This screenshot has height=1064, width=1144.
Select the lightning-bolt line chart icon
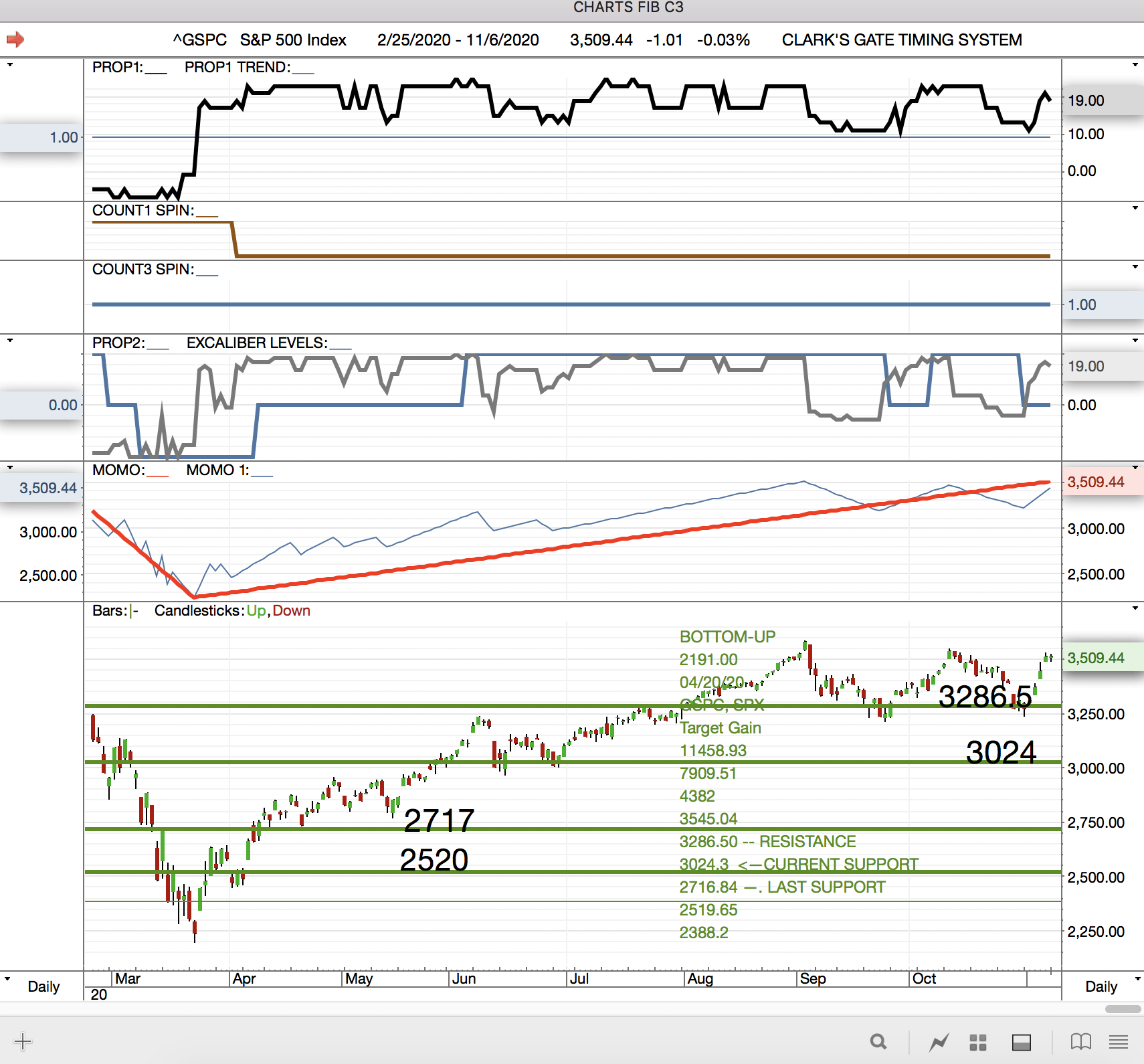point(939,1042)
